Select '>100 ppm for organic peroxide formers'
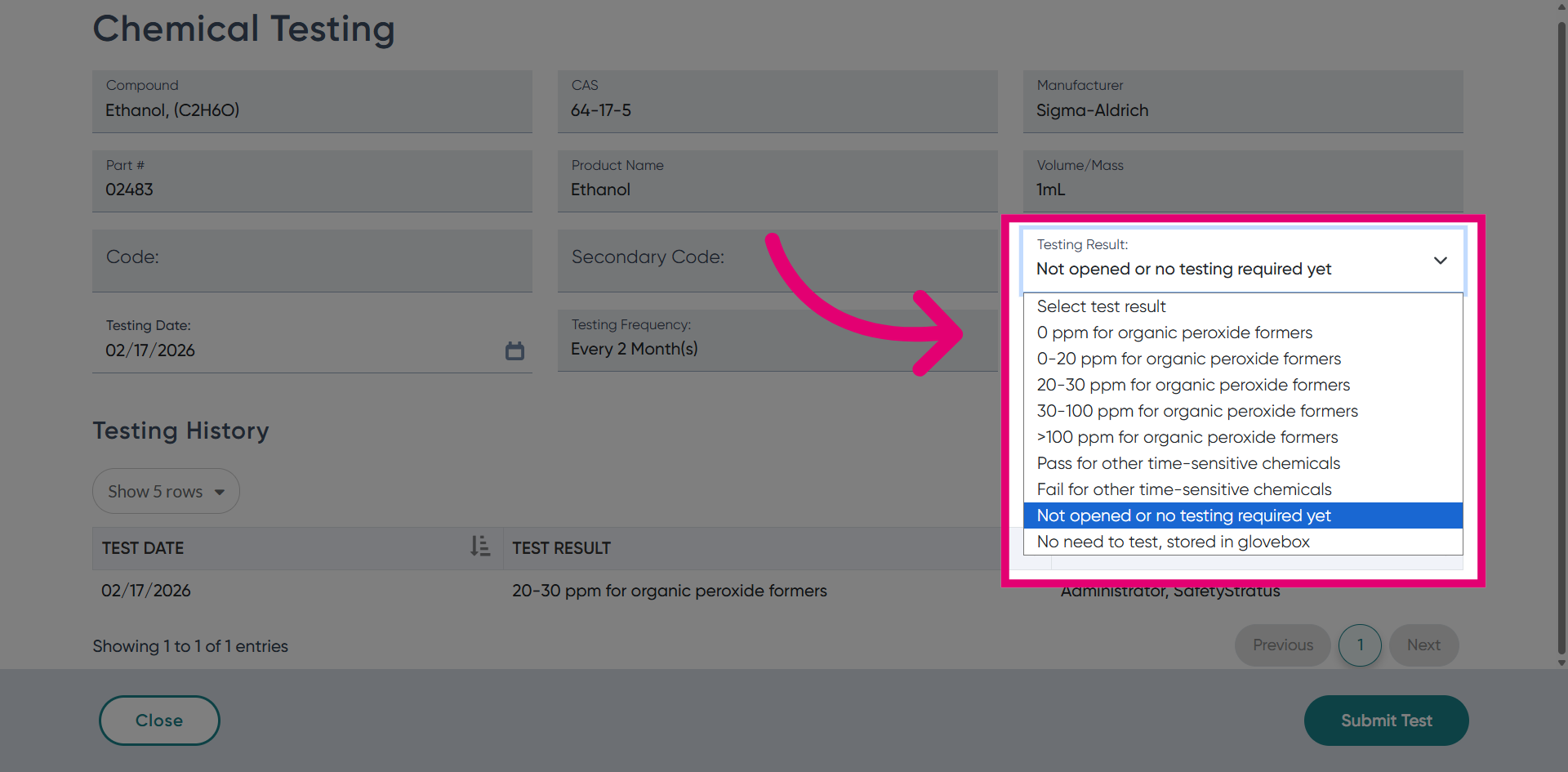The height and width of the screenshot is (772, 1568). pyautogui.click(x=1243, y=437)
